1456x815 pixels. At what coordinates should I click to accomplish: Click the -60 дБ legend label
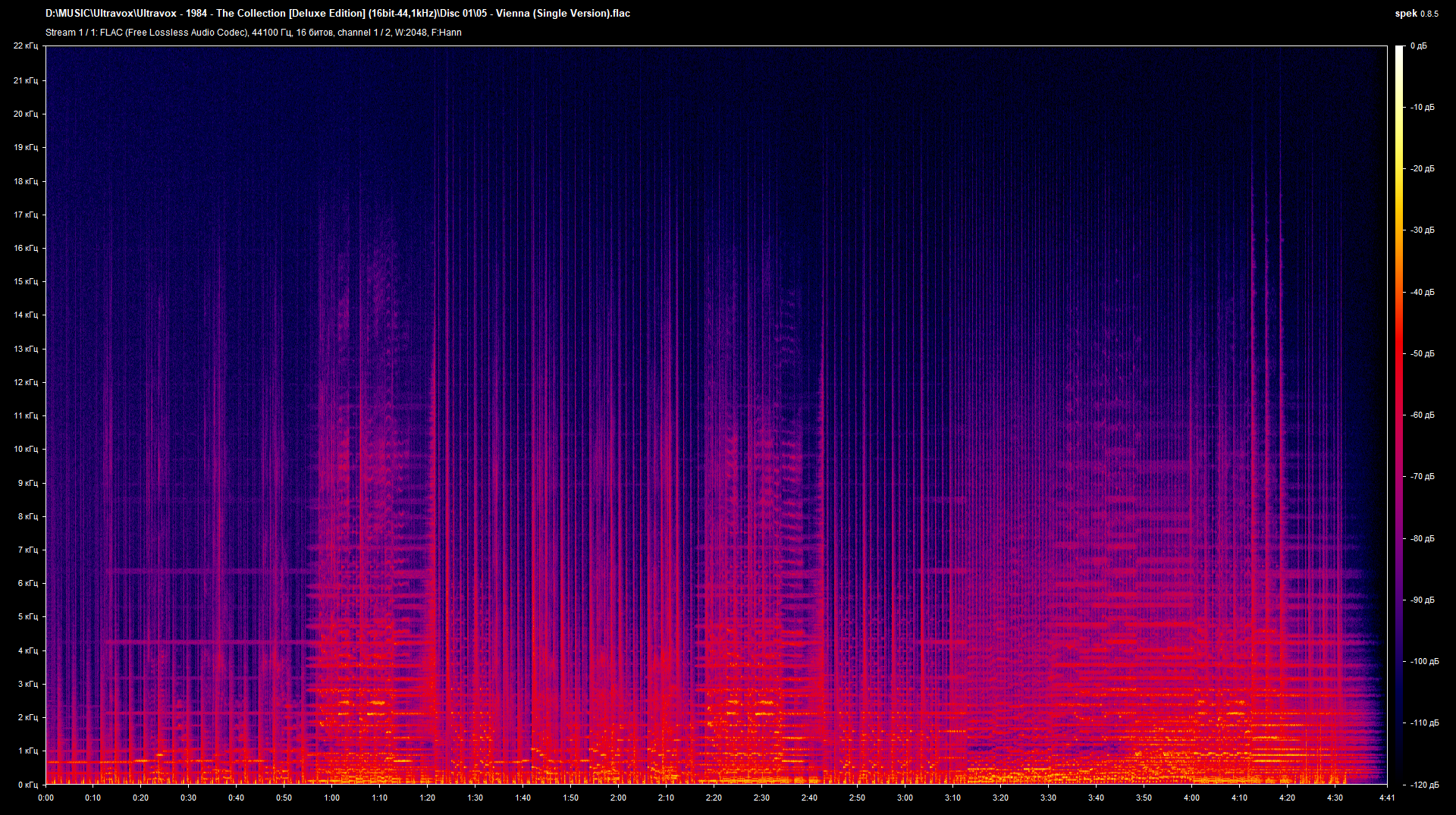pos(1423,415)
